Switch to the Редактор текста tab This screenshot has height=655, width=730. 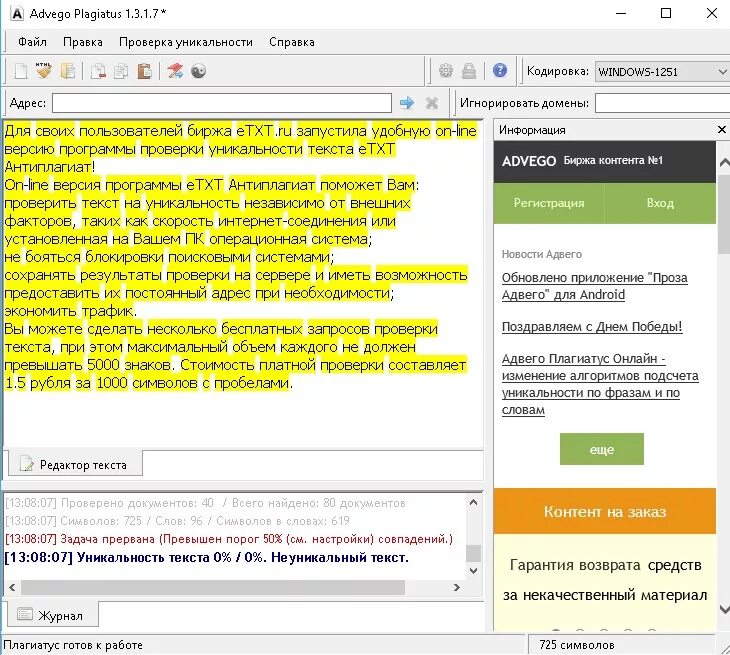click(x=75, y=464)
